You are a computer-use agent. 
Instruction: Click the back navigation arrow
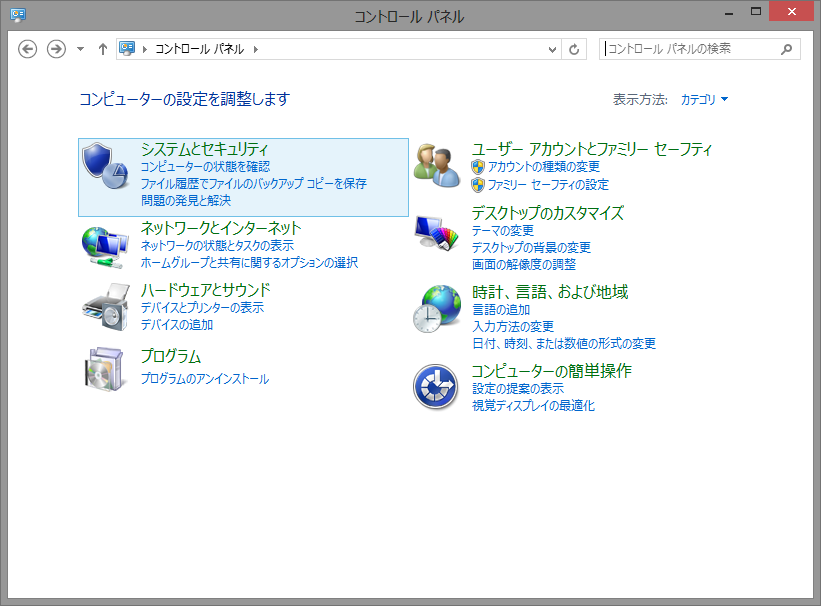tap(27, 49)
